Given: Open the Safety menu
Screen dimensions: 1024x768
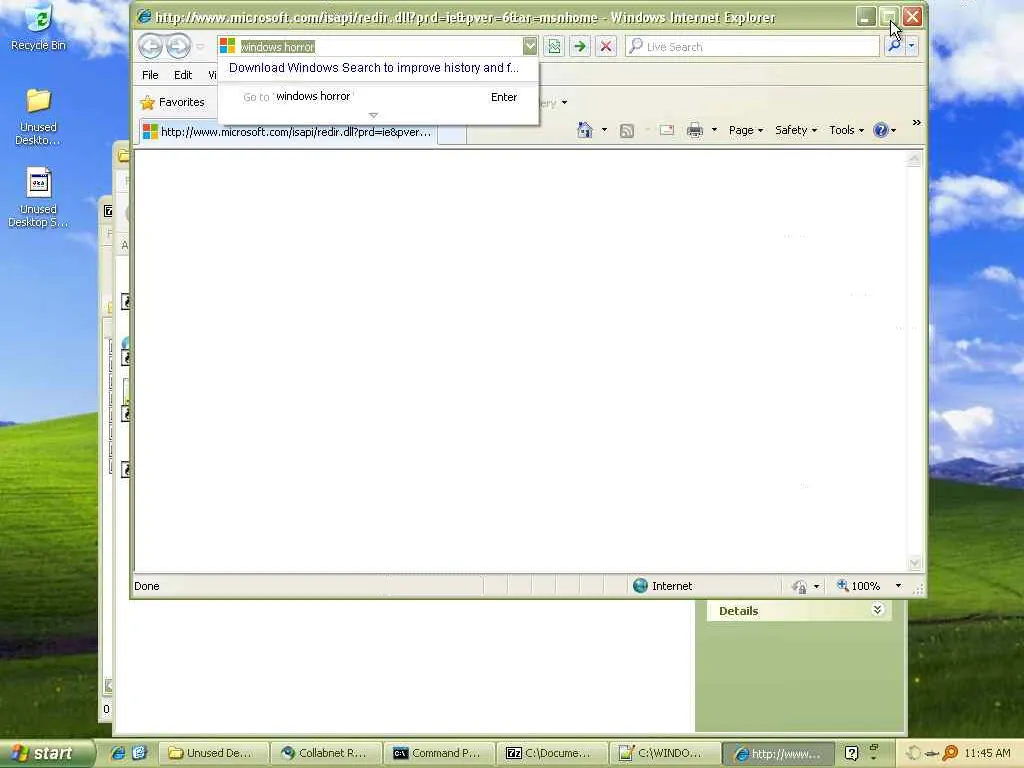Looking at the screenshot, I should pos(796,130).
